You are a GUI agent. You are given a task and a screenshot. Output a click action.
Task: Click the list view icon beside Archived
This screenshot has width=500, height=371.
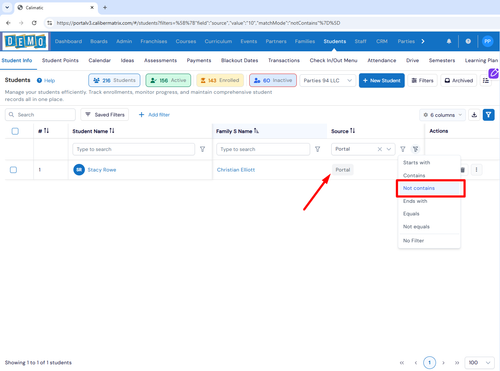486,81
